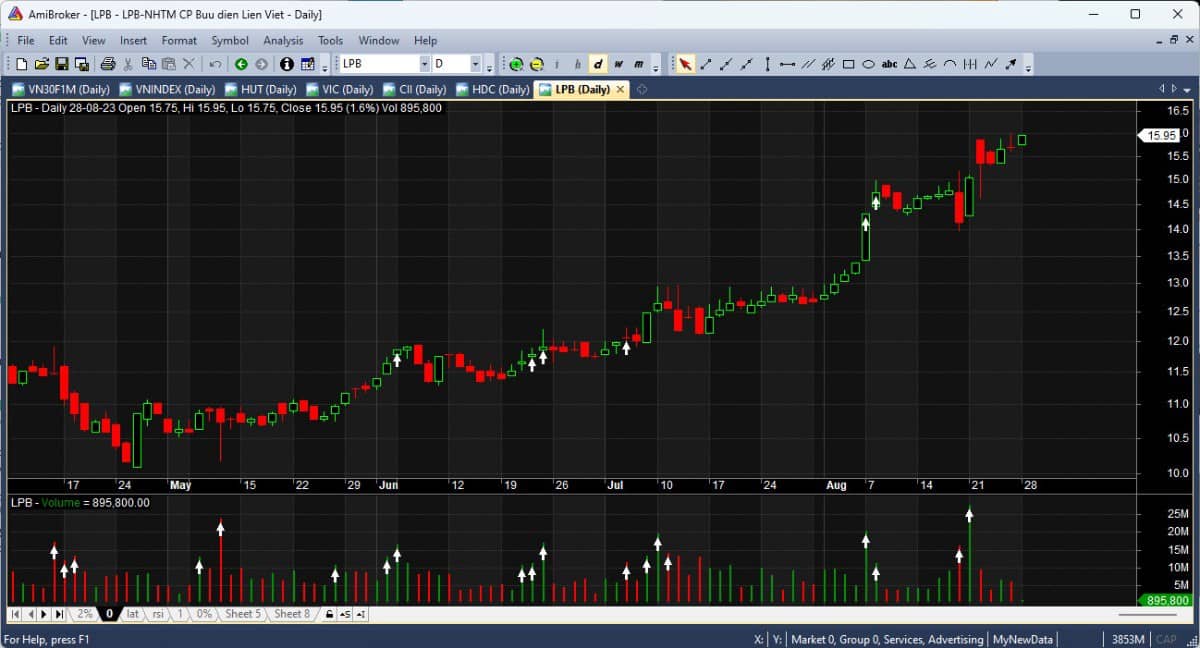Choose the rectangle drawing tool

coord(848,64)
